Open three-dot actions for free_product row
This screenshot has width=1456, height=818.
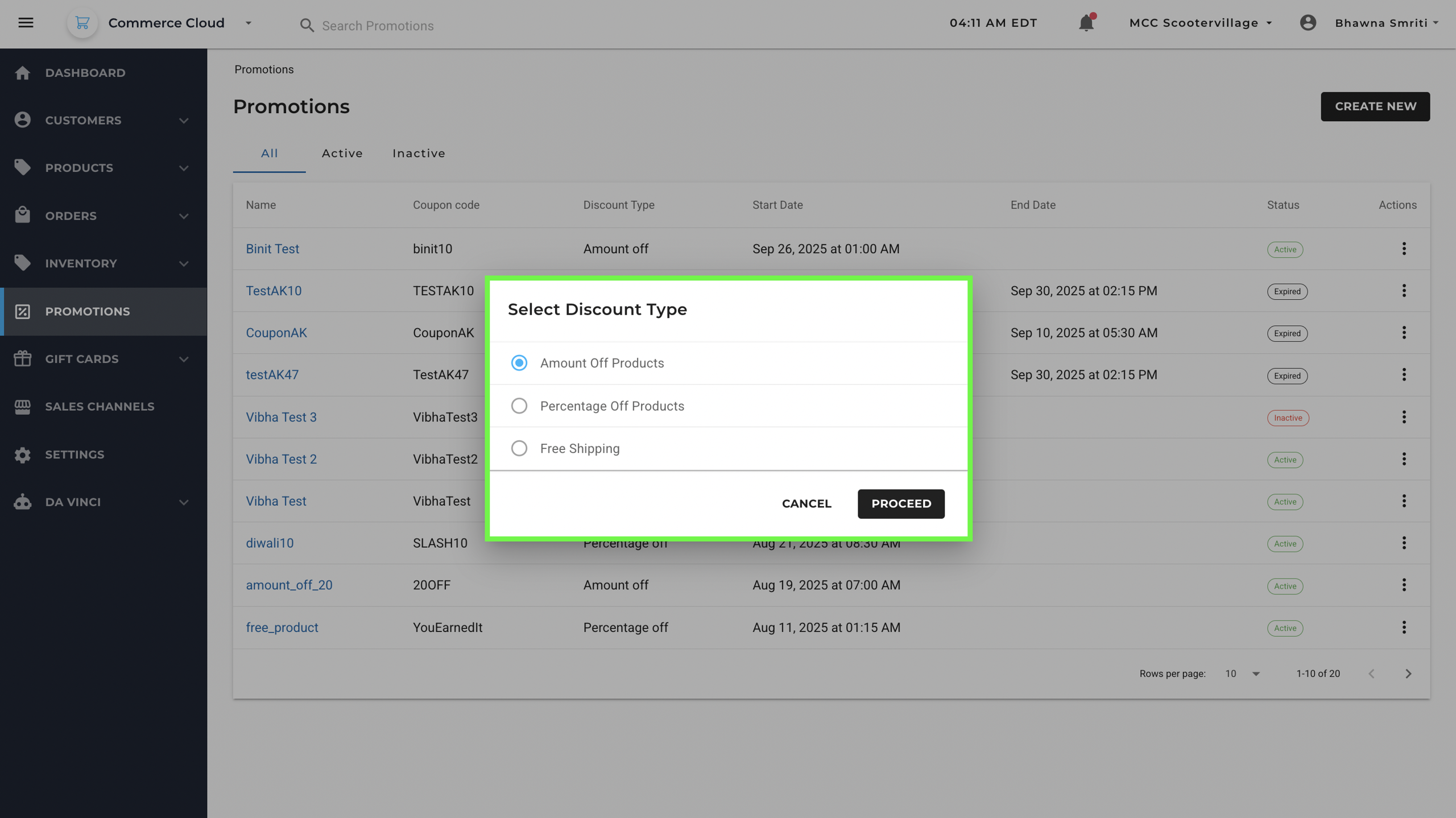(1404, 627)
